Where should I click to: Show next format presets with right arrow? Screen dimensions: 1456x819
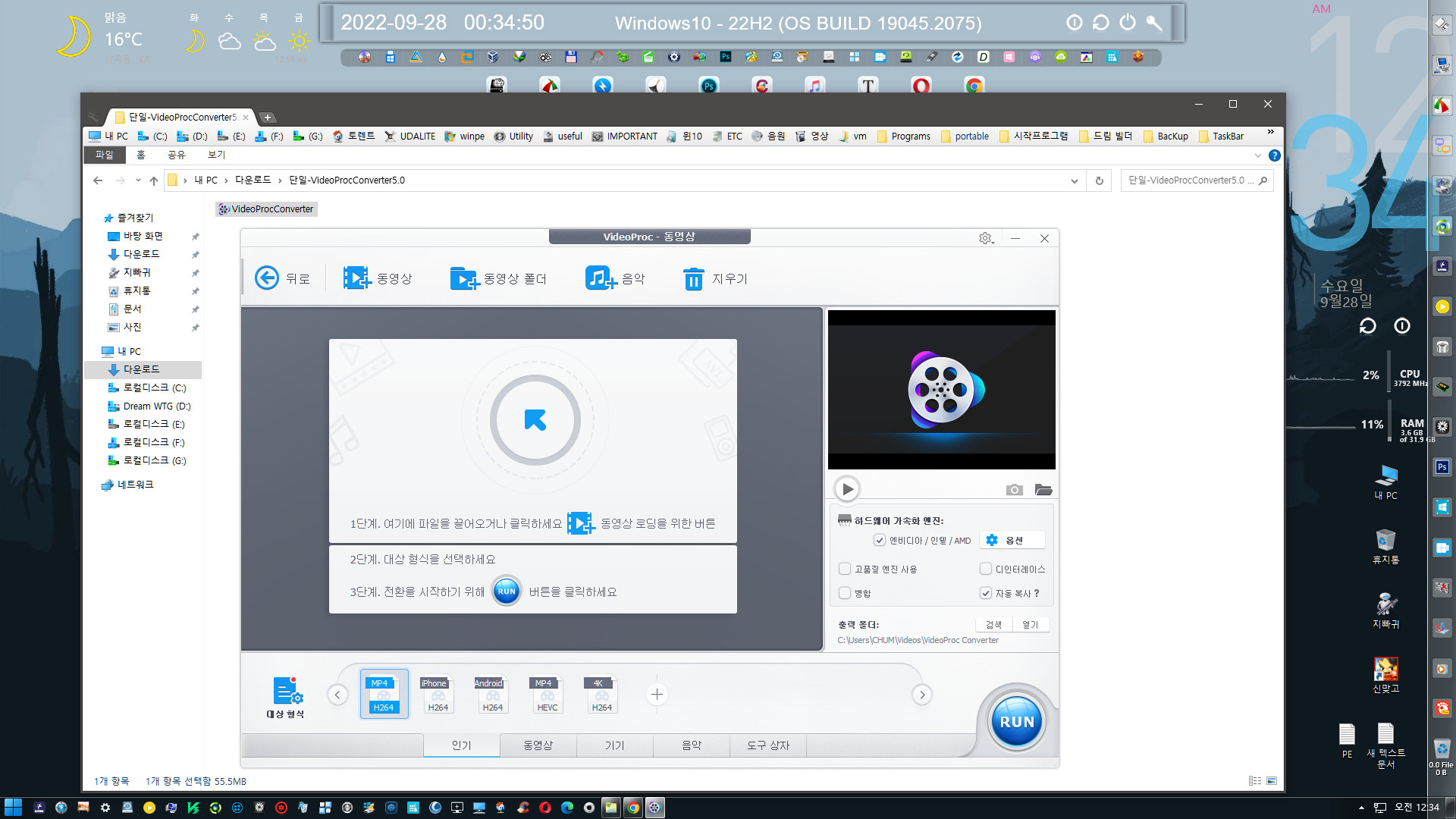[x=922, y=694]
